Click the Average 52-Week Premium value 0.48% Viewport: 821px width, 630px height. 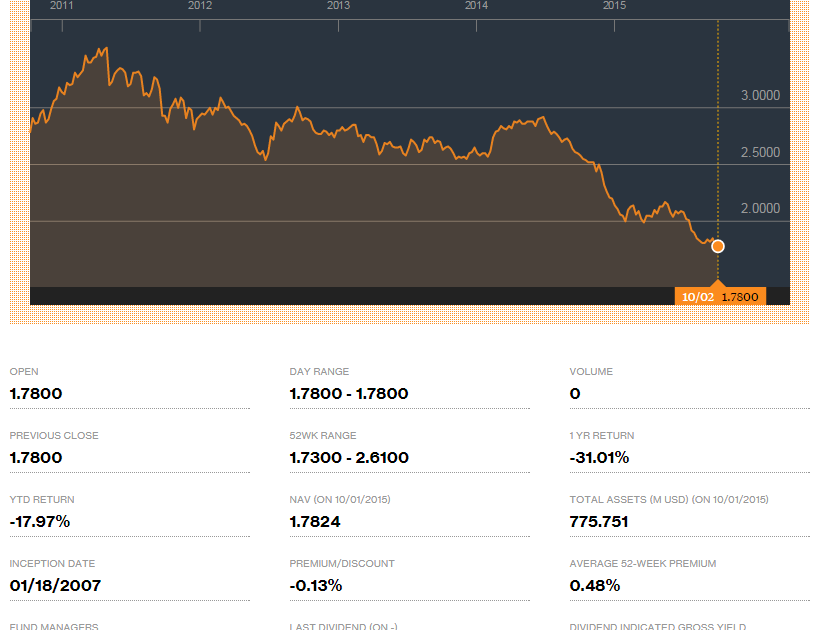(x=595, y=586)
